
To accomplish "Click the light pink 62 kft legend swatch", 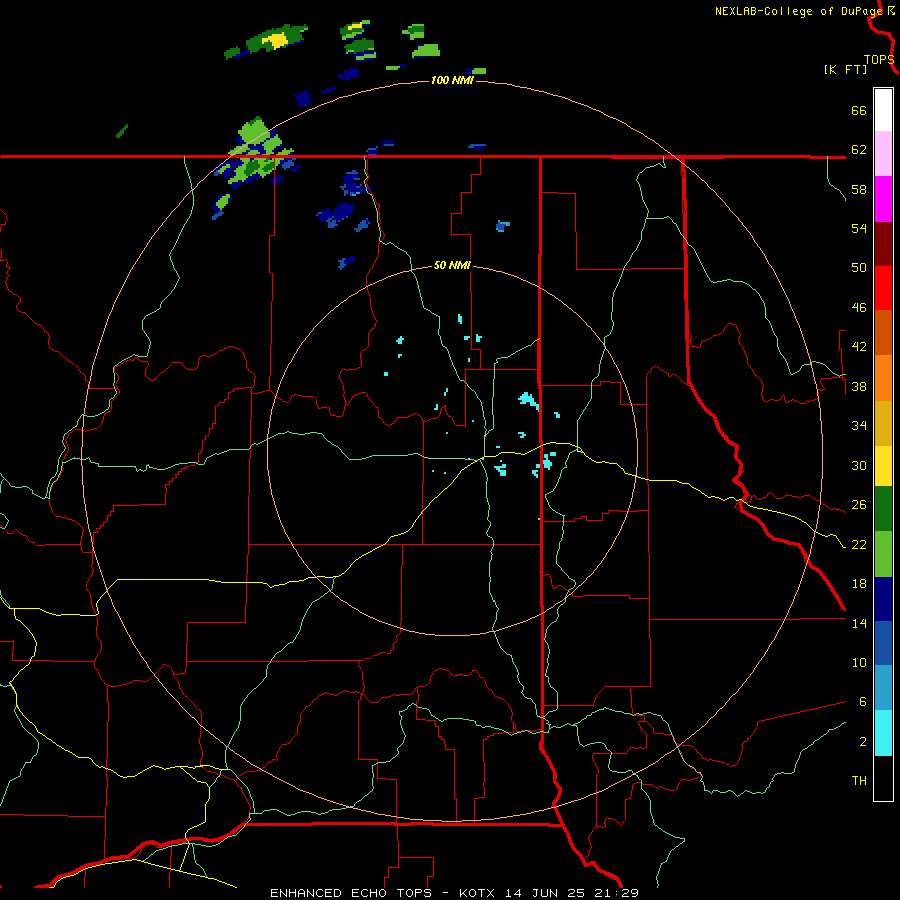I will (883, 153).
